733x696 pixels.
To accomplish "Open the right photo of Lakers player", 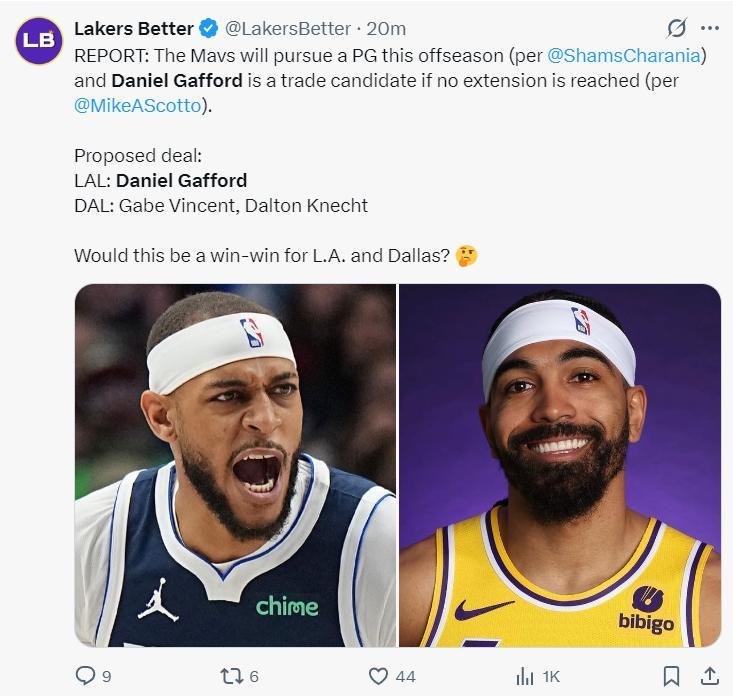I will 560,465.
